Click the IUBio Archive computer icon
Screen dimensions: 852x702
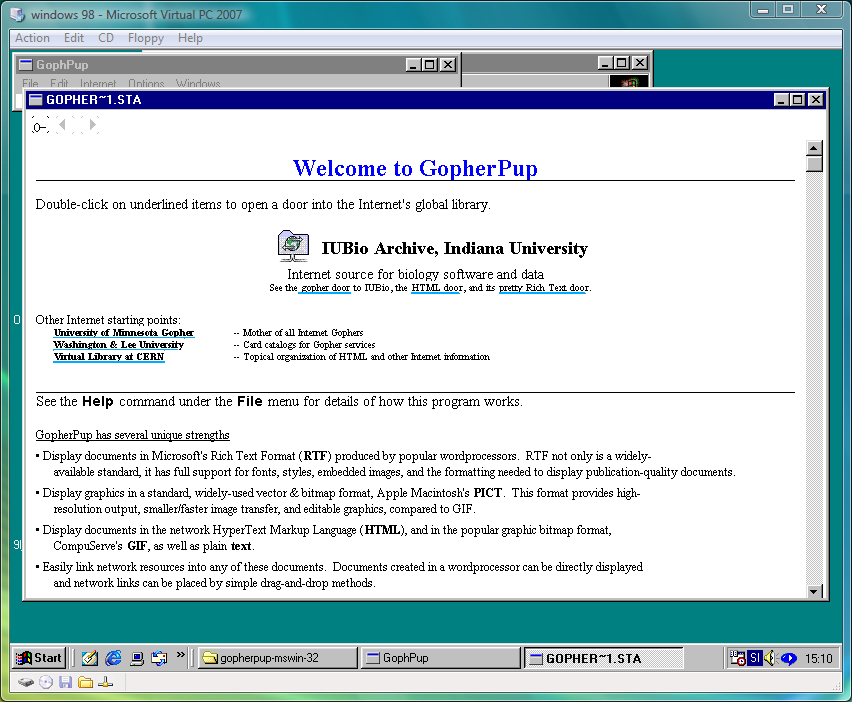292,246
